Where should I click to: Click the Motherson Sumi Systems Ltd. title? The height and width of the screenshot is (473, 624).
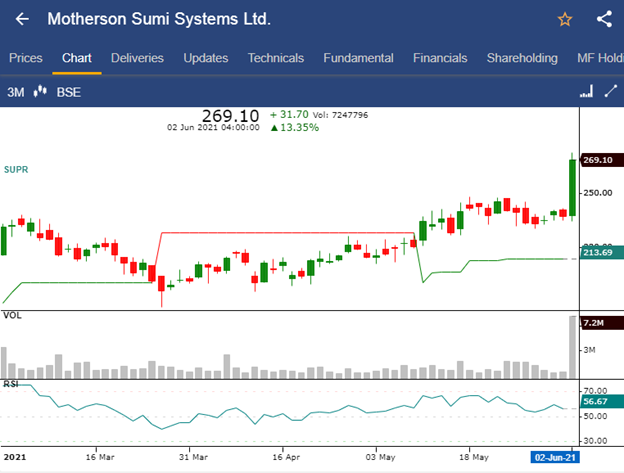pyautogui.click(x=159, y=19)
